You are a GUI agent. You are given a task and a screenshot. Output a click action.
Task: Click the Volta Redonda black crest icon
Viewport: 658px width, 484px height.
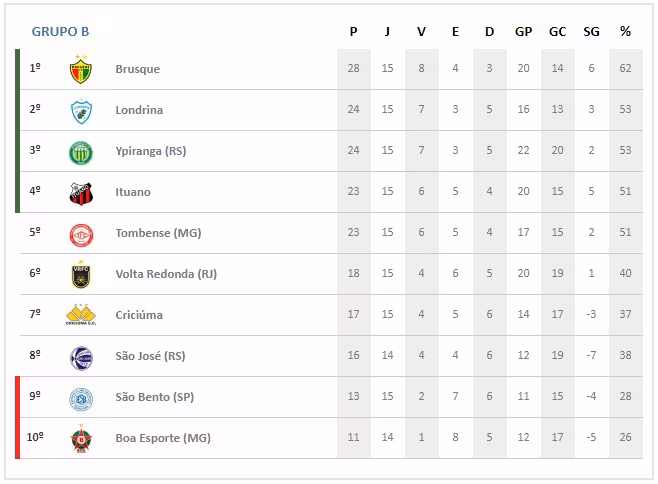click(x=80, y=275)
